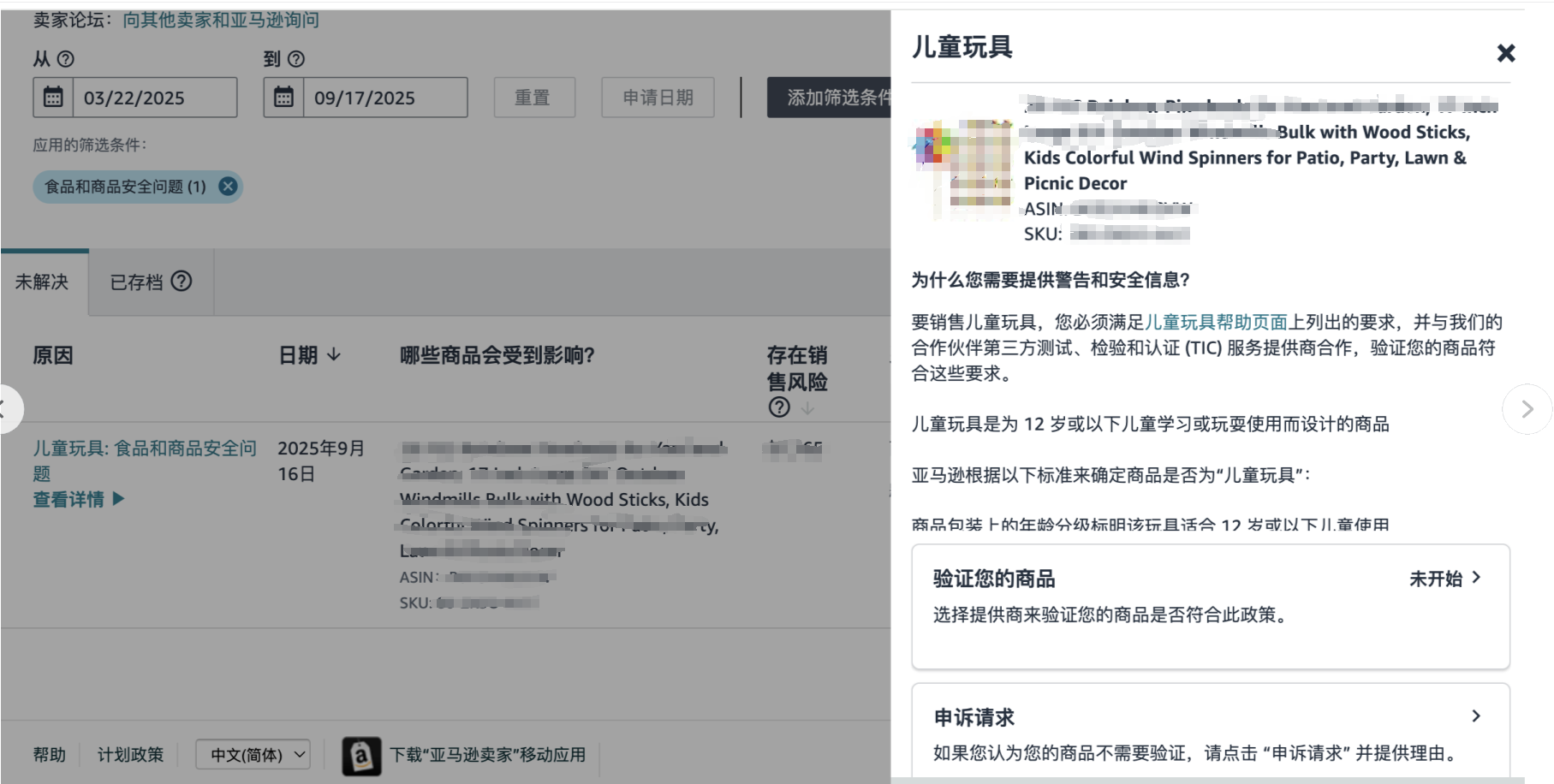
Task: Open the 从 start date calendar icon
Action: click(53, 98)
